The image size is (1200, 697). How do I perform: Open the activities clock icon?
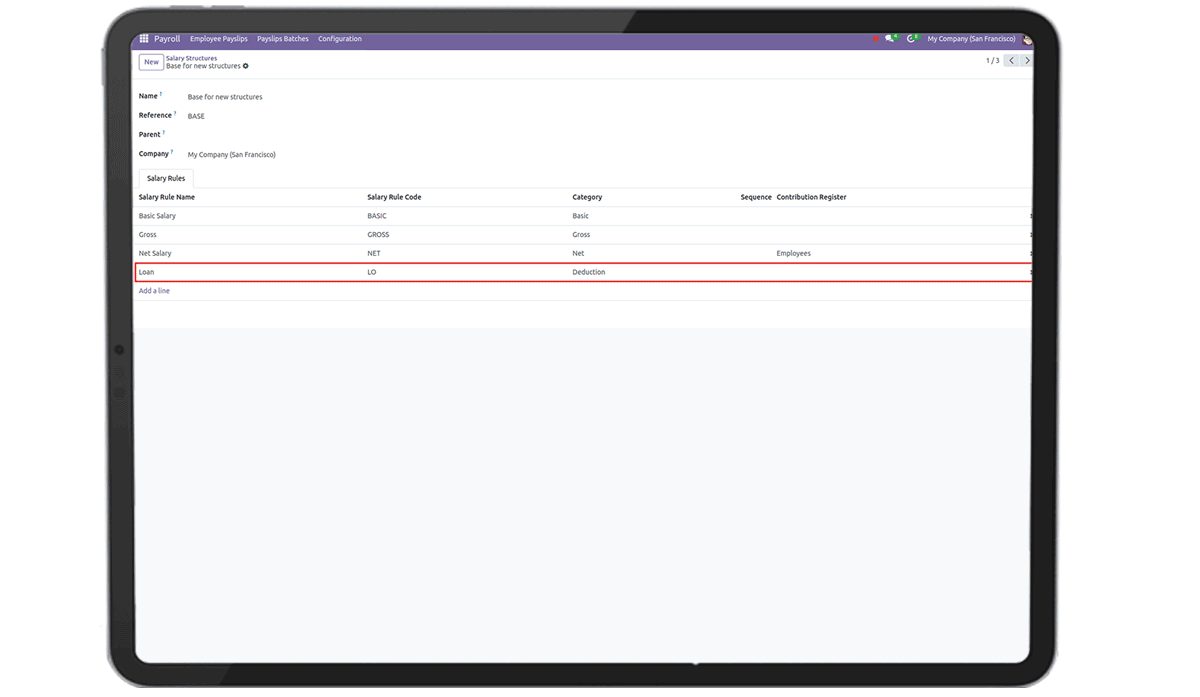911,39
